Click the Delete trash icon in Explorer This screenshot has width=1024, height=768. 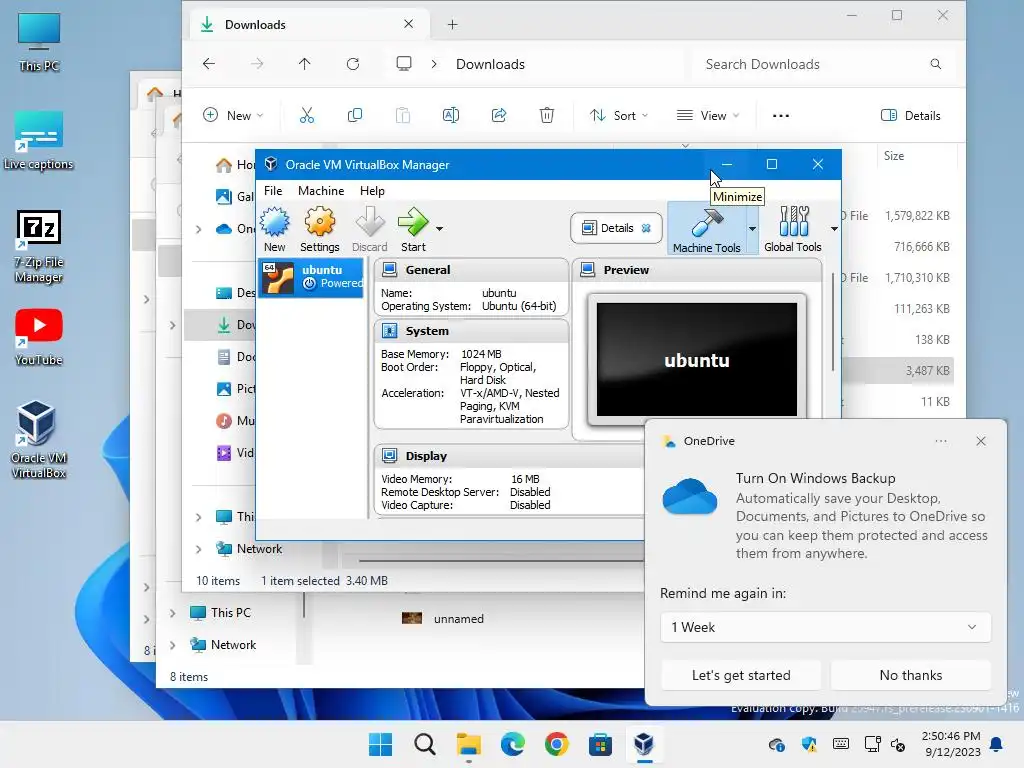tap(547, 116)
